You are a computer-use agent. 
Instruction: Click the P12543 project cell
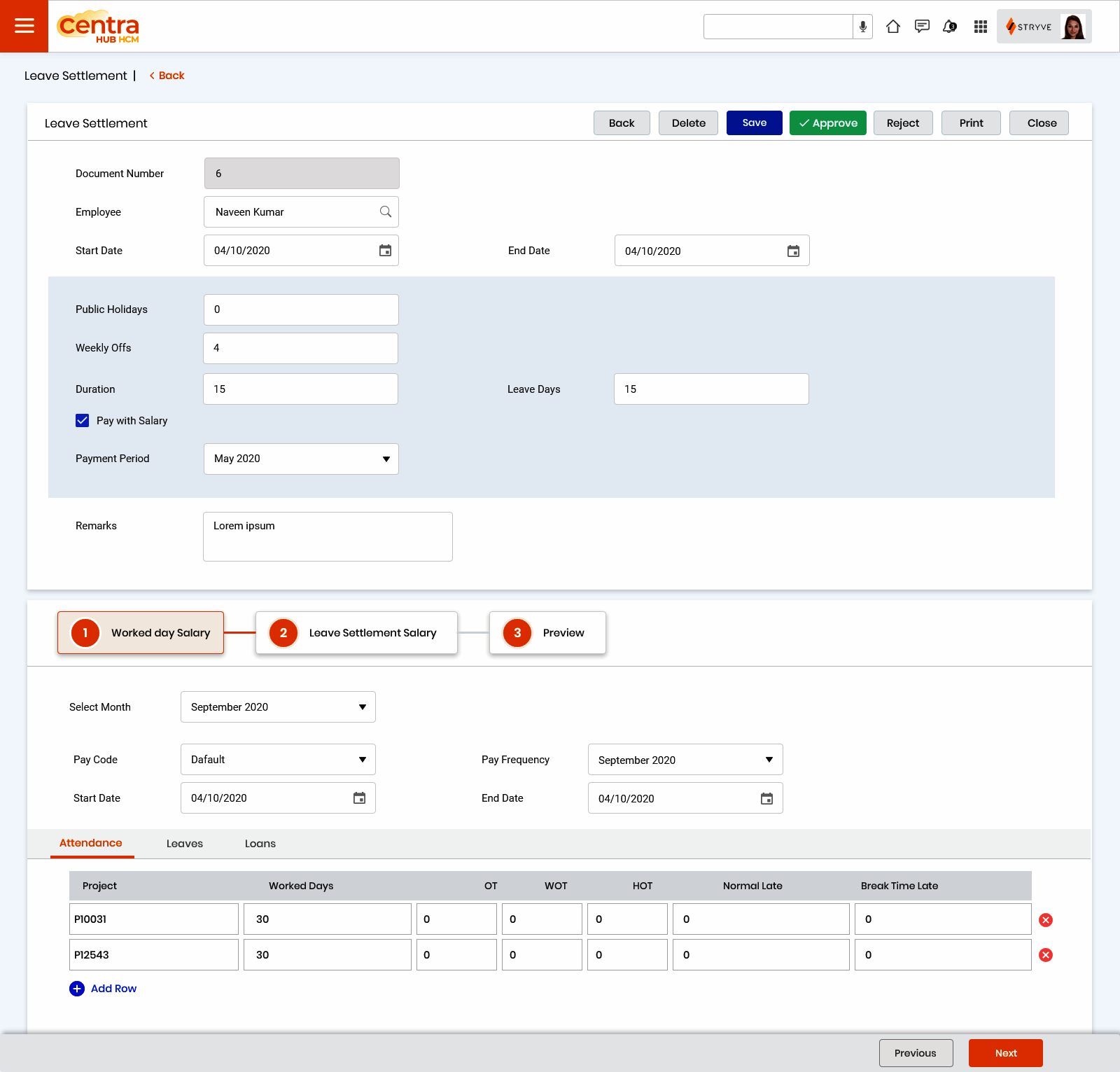(154, 955)
